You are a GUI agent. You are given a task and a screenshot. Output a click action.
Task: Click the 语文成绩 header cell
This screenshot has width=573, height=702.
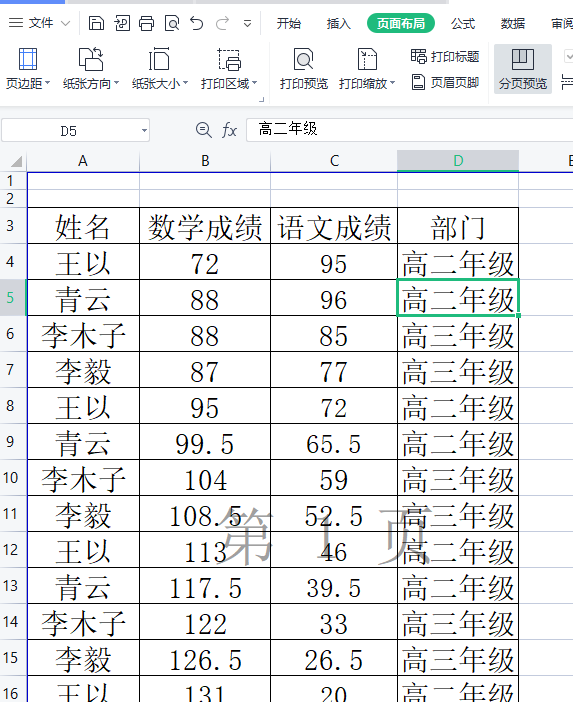(x=334, y=226)
